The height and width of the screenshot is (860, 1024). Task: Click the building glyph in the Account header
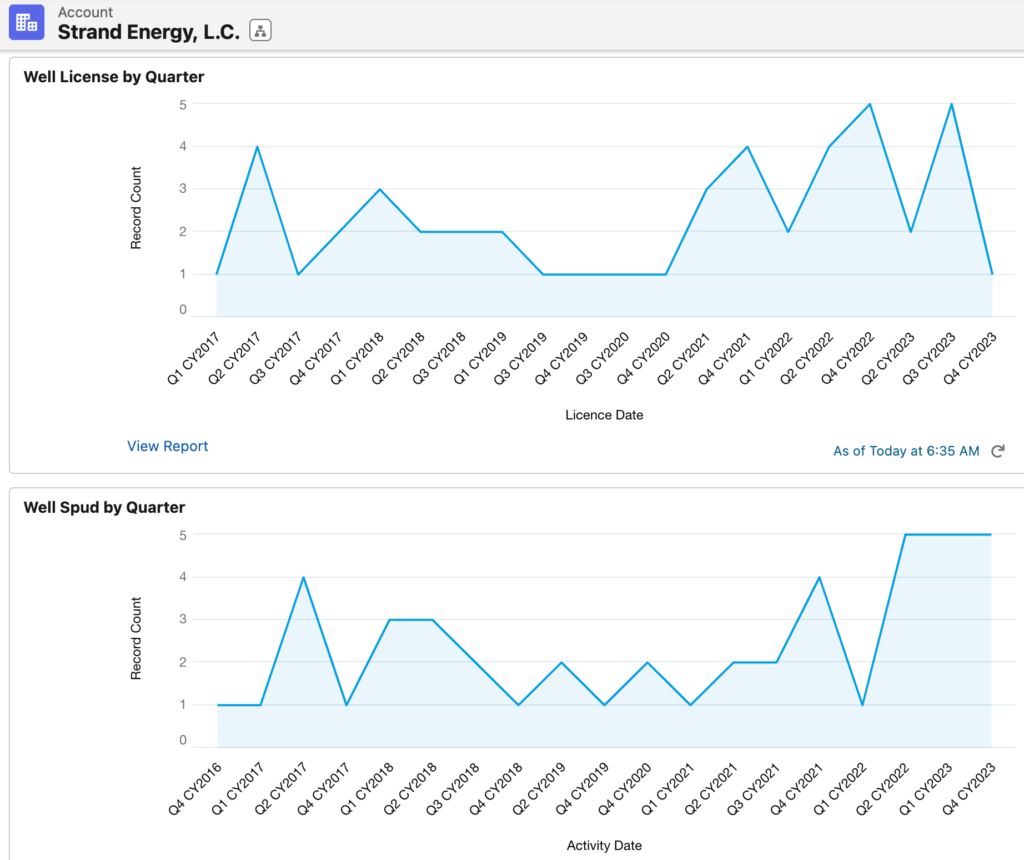pyautogui.click(x=25, y=22)
